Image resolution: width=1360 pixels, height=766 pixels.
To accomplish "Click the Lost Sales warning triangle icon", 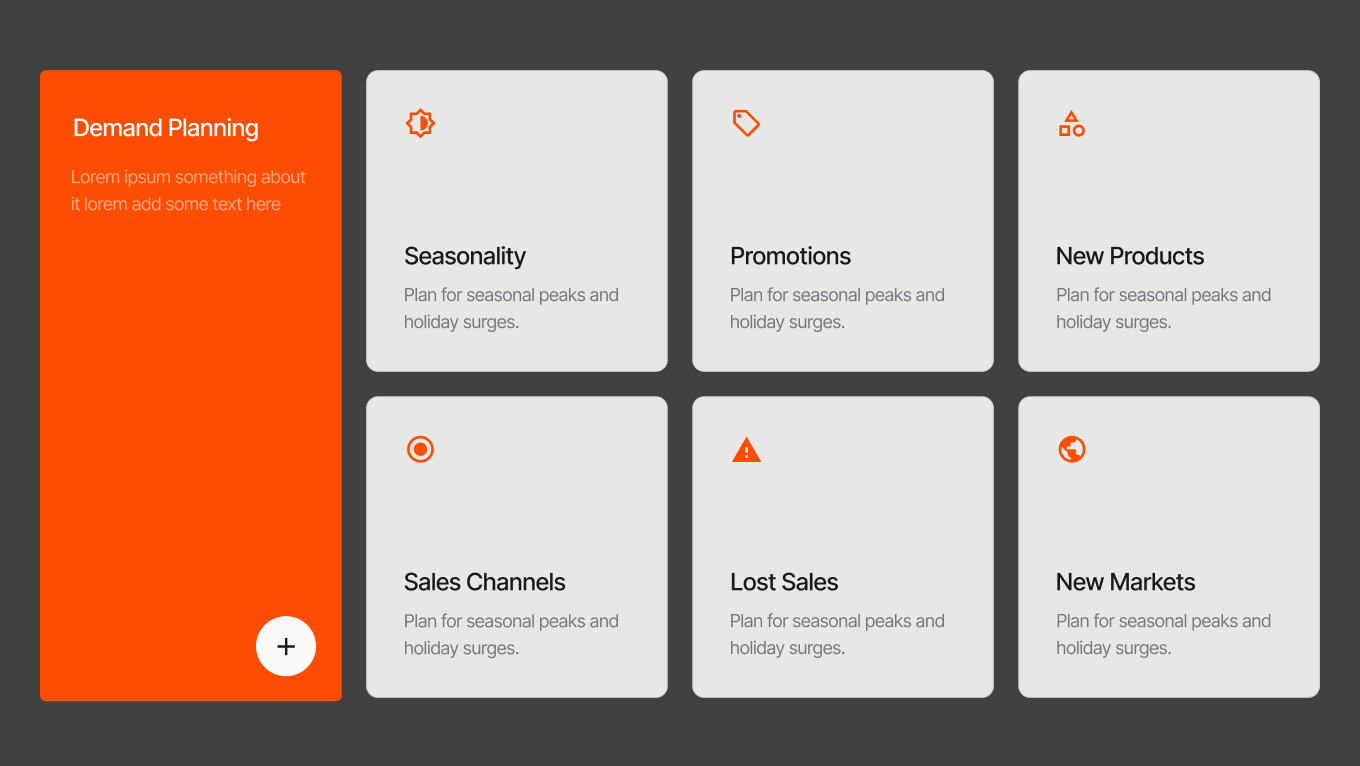I will [746, 450].
